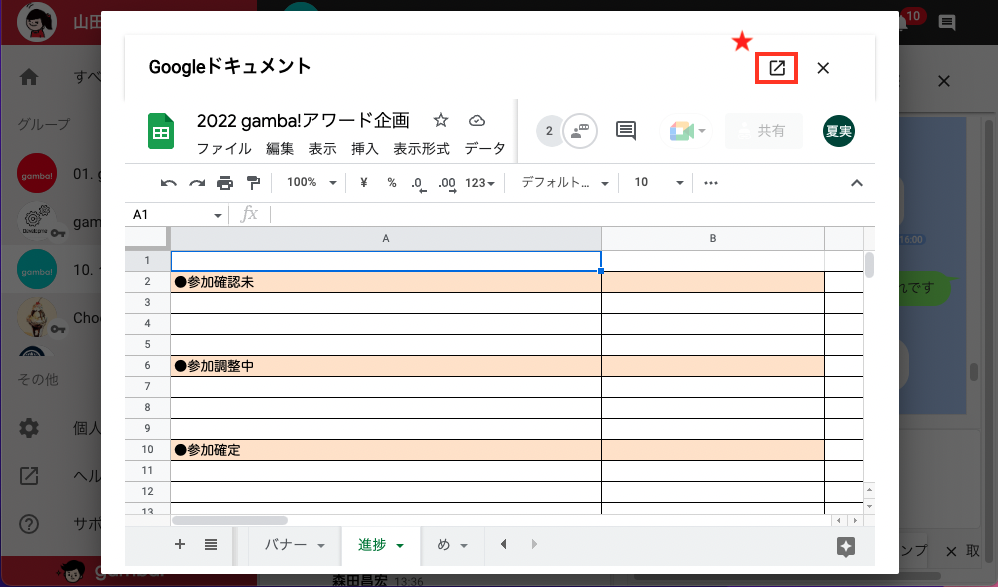Open the デフォルト font dropdown
This screenshot has width=998, height=587.
565,183
